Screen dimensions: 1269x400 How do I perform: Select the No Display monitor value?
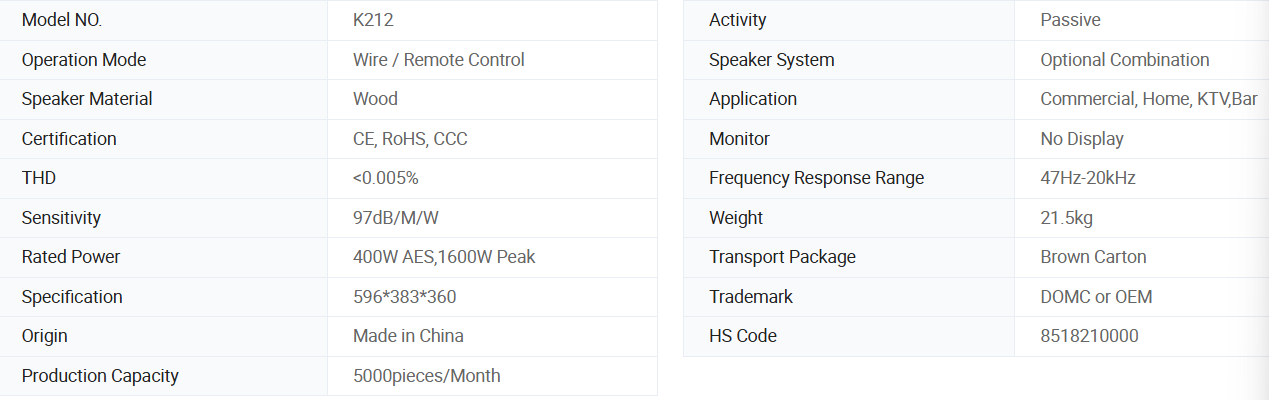pyautogui.click(x=1081, y=139)
